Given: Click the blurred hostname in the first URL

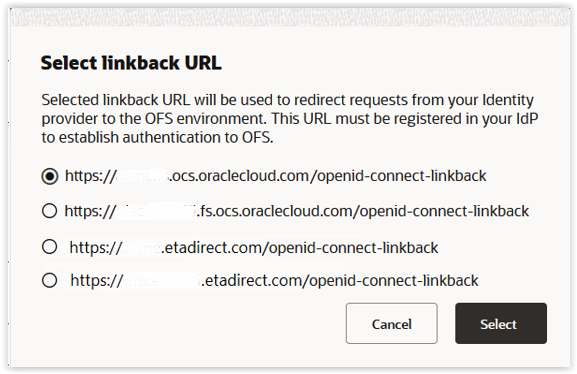Looking at the screenshot, I should point(142,176).
